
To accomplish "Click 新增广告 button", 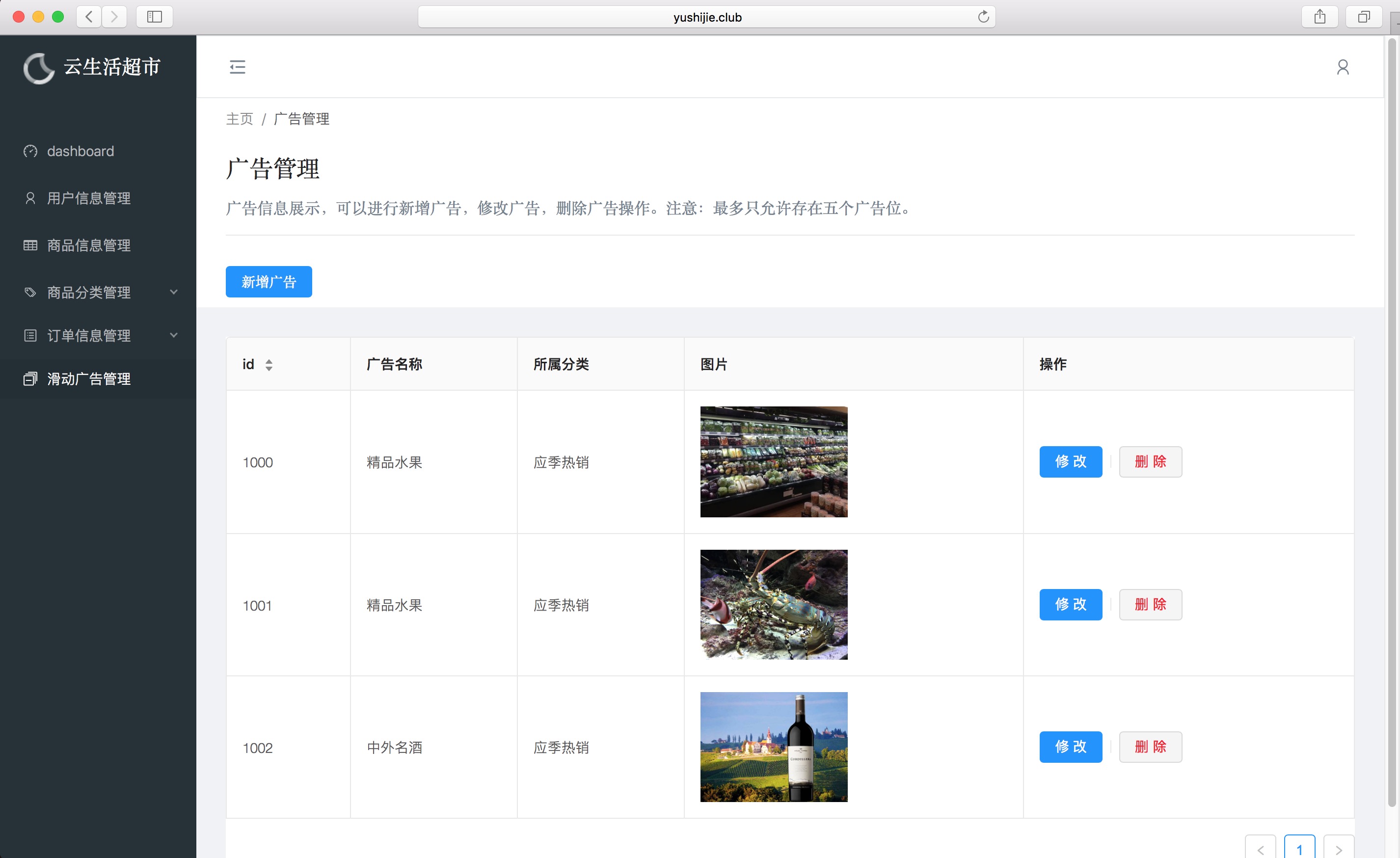I will point(269,282).
